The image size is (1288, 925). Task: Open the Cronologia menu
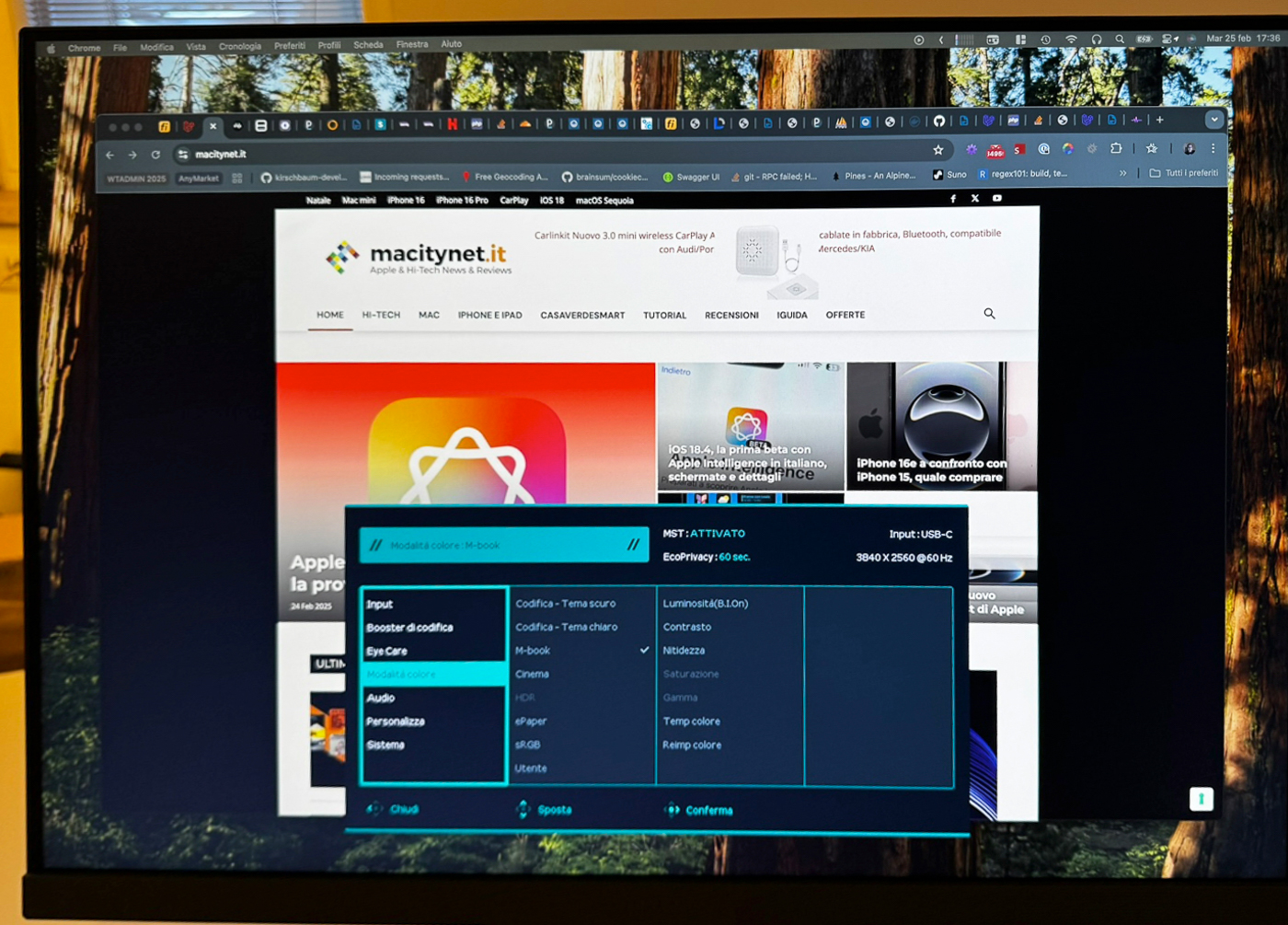pyautogui.click(x=240, y=46)
